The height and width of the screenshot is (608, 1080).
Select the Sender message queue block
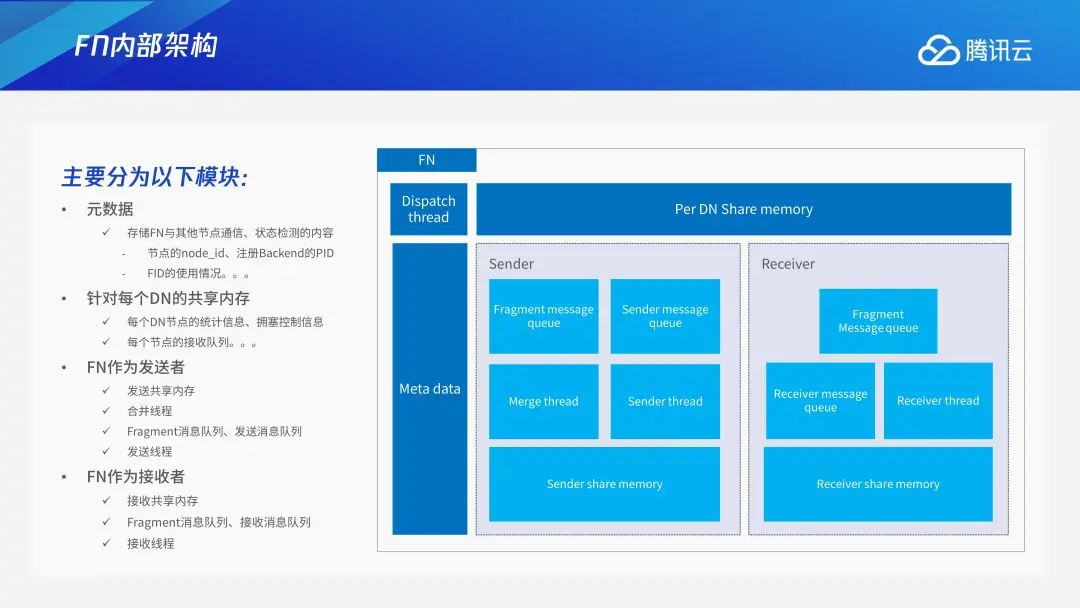click(665, 316)
